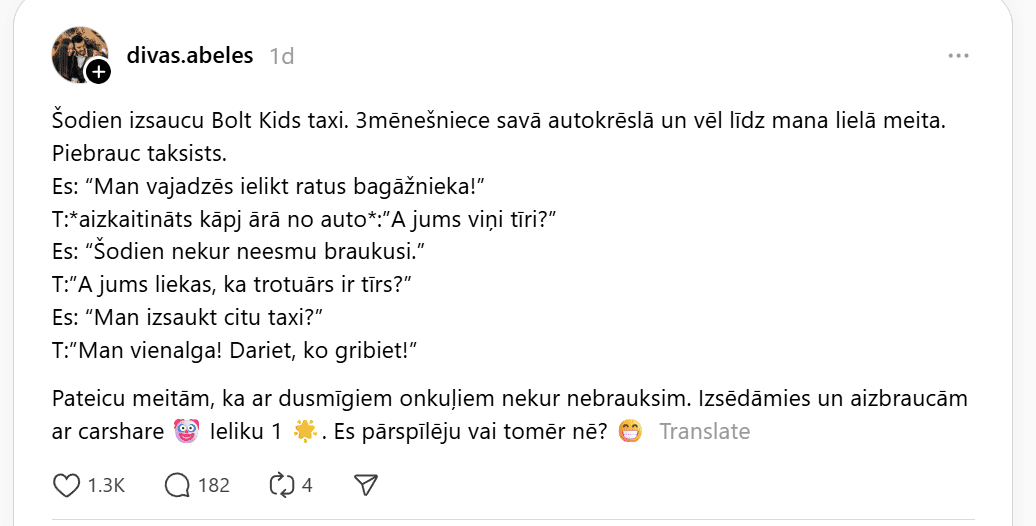The image size is (1036, 526).
Task: Translate the post text
Action: [704, 432]
